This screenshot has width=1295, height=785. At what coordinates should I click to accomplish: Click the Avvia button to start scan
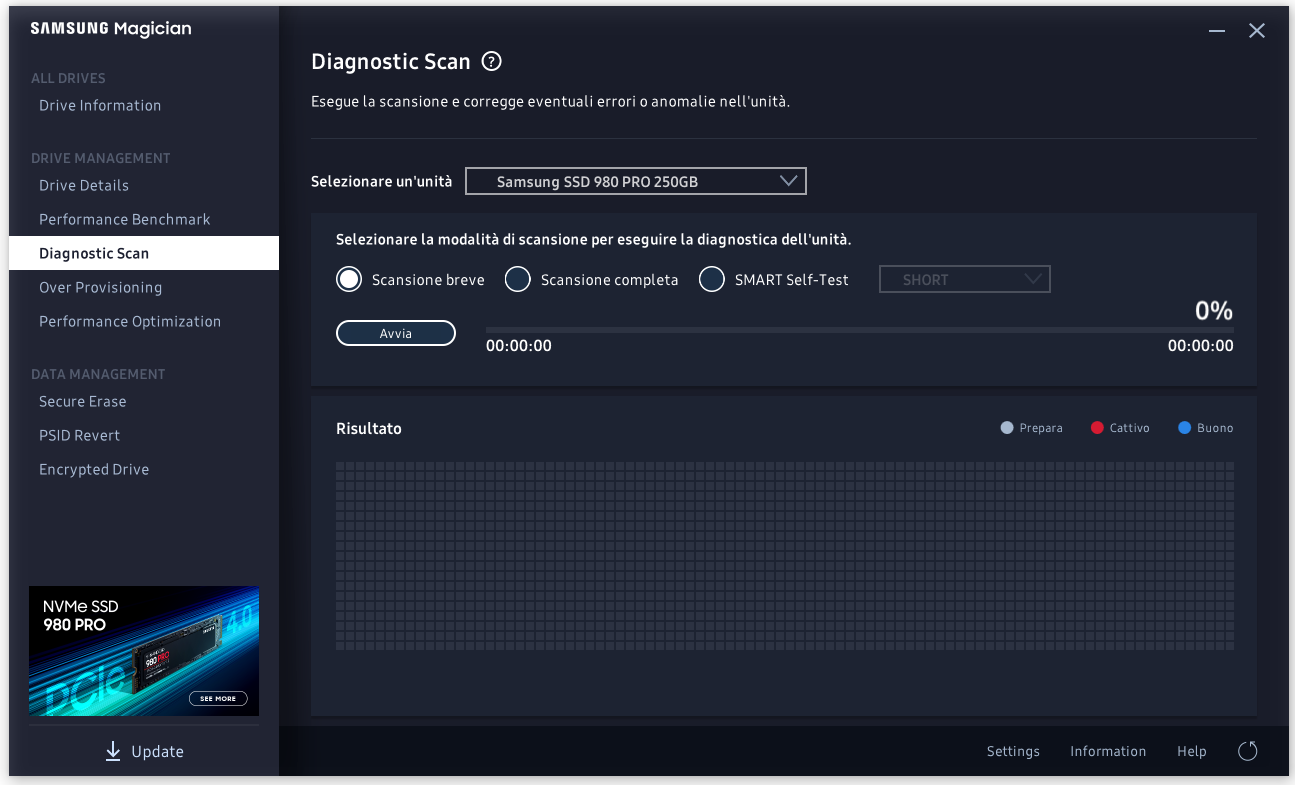point(396,333)
